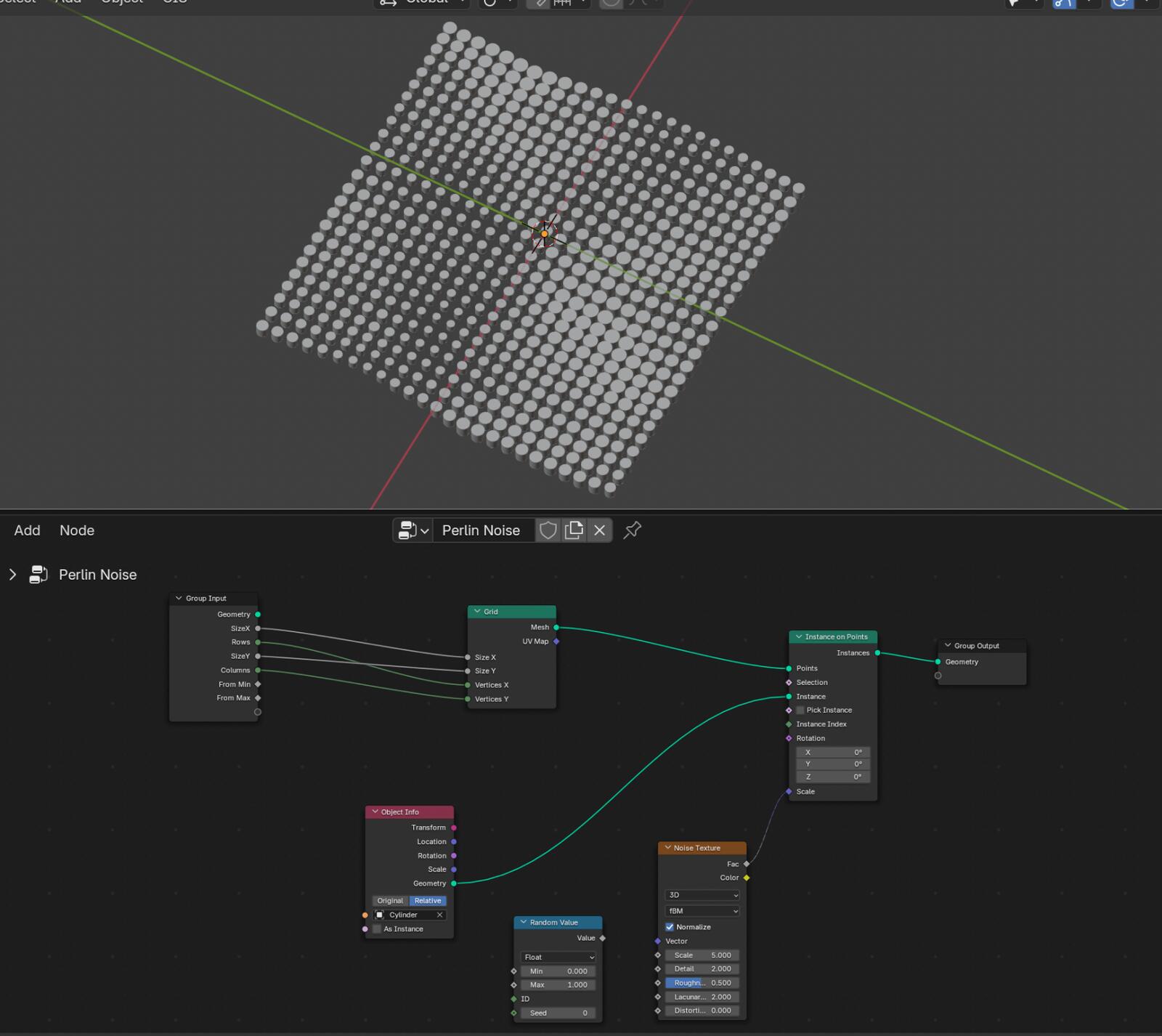Viewport: 1162px width, 1036px height.
Task: Open the node tree browse dropdown
Action: tap(413, 530)
